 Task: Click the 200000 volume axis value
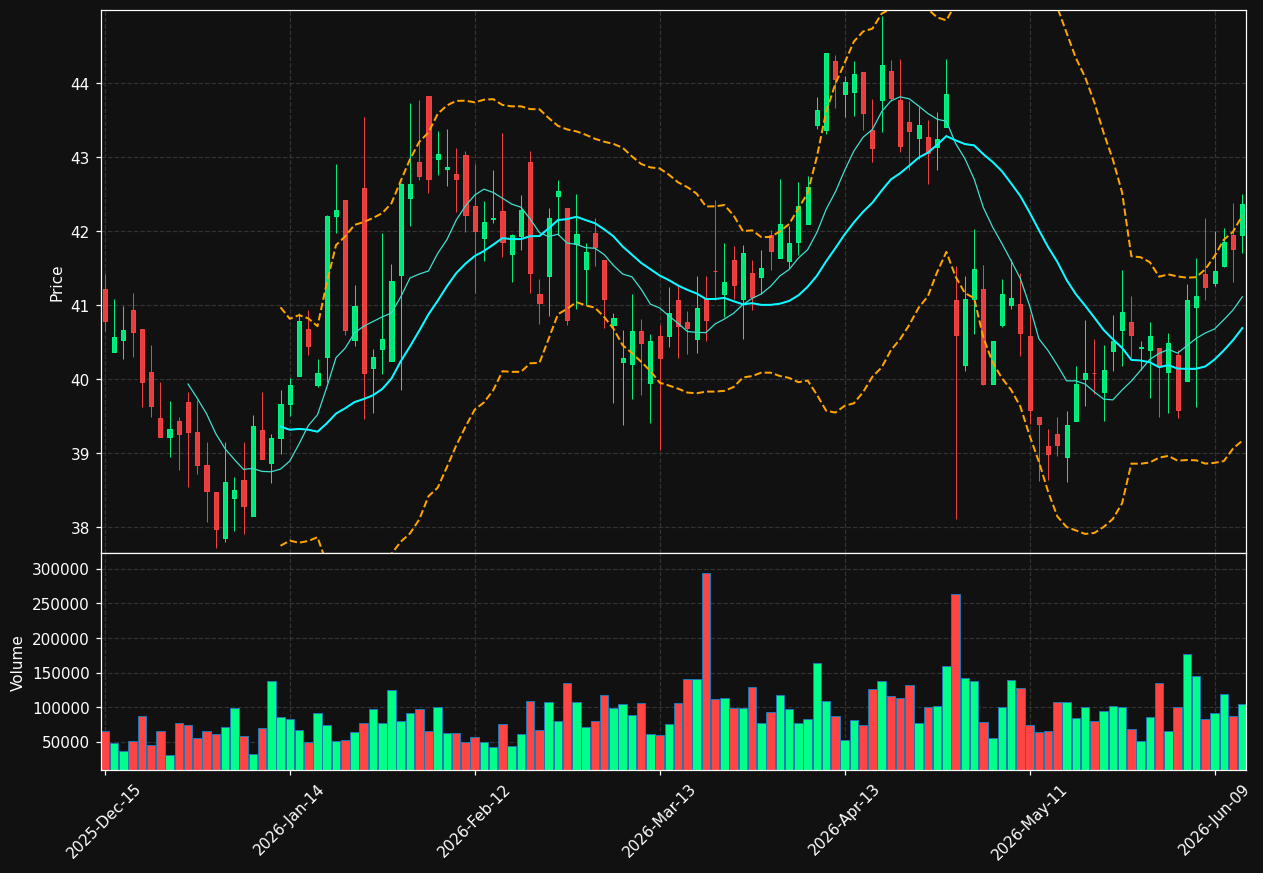(x=60, y=639)
